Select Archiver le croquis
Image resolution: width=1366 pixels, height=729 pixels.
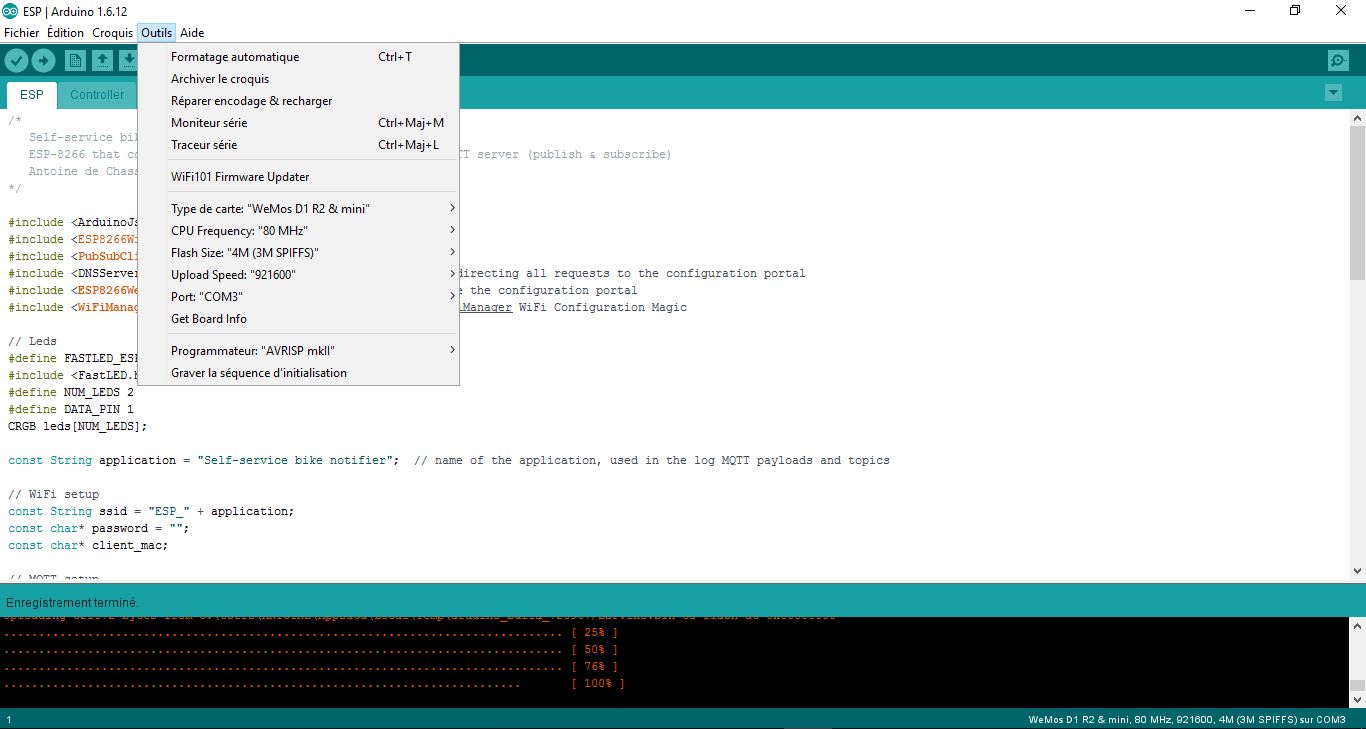coord(298,79)
